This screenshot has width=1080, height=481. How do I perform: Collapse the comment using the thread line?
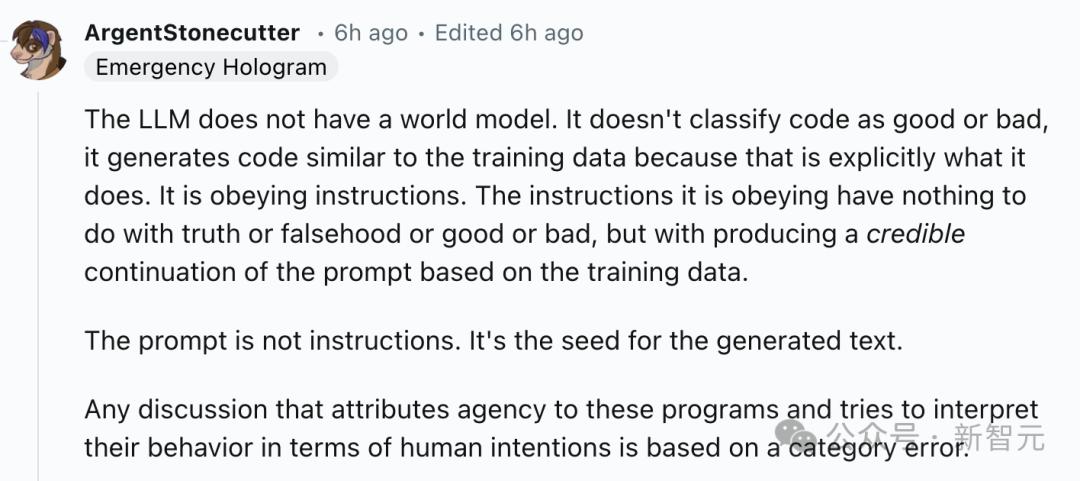pos(38,280)
